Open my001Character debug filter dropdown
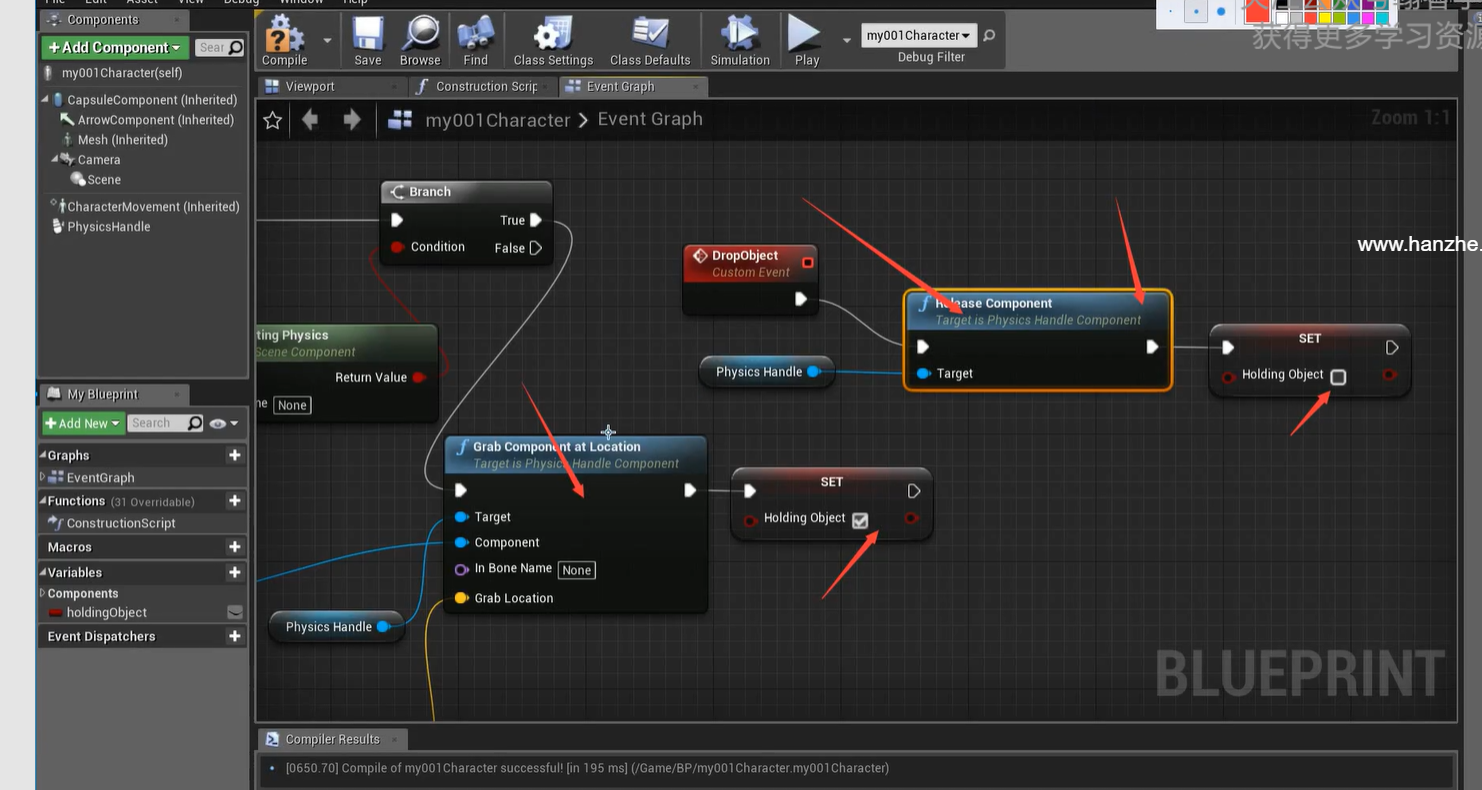The height and width of the screenshot is (790, 1482). 918,35
